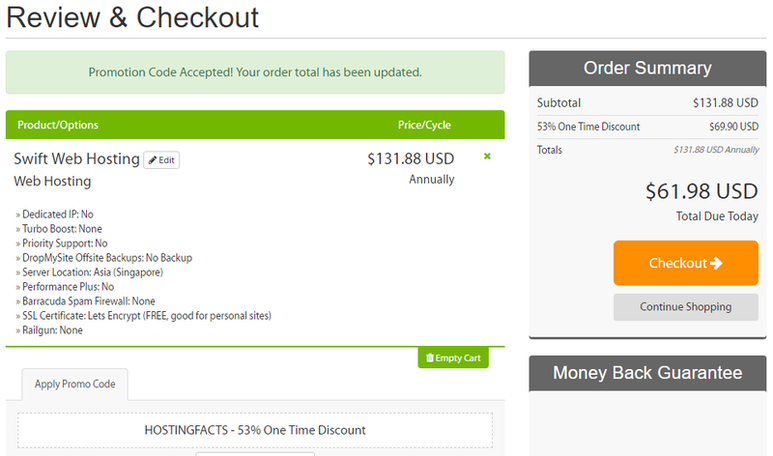Click the Product/Options column header
Viewport: 773px width, 456px height.
point(57,125)
